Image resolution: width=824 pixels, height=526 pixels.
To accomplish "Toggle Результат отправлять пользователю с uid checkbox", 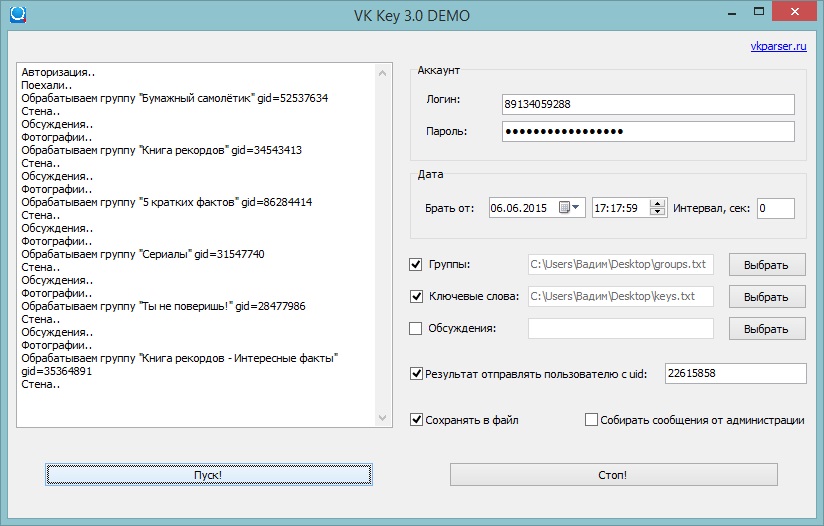I will (x=416, y=374).
